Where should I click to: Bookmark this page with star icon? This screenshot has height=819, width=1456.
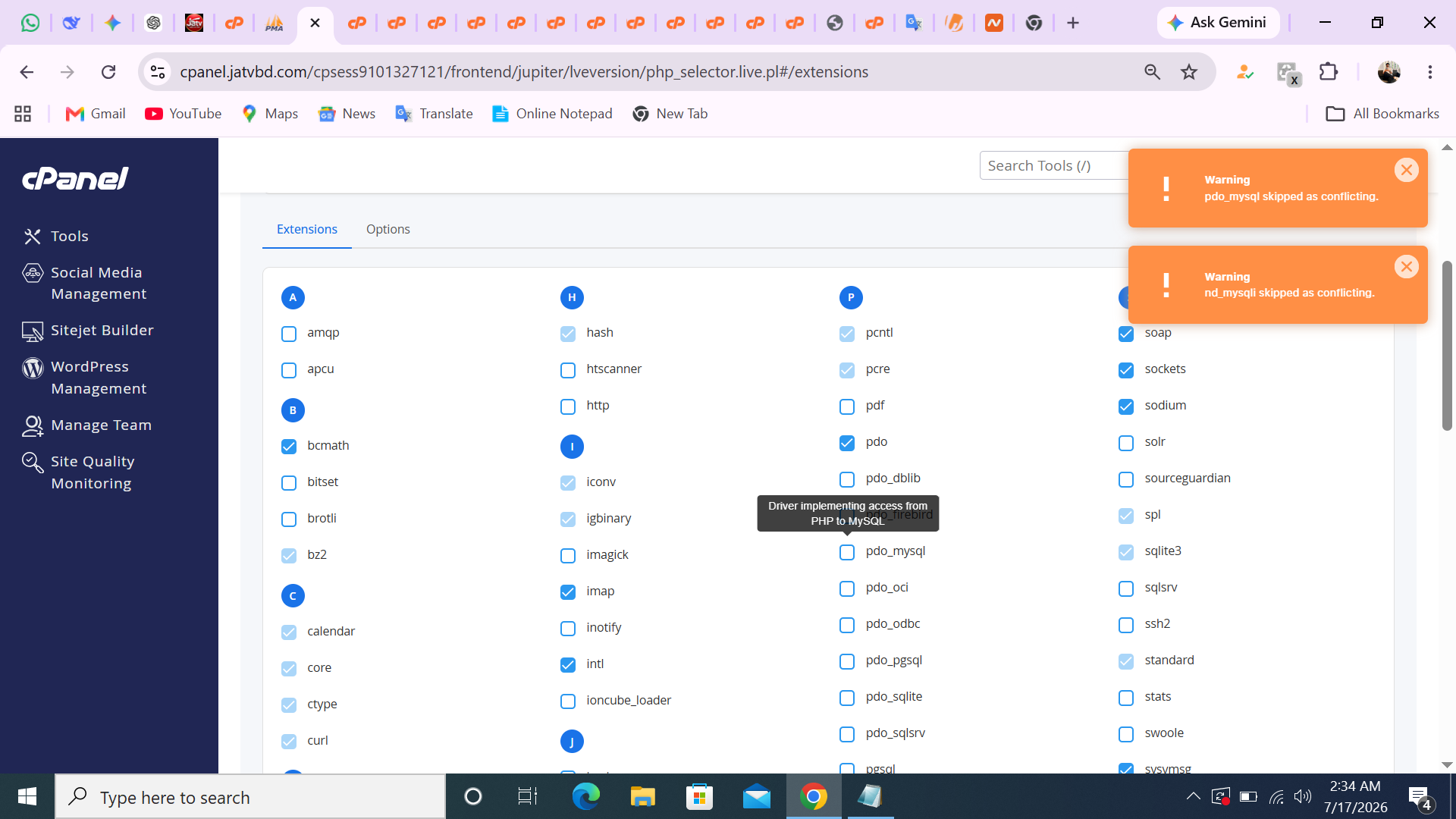[x=1188, y=72]
